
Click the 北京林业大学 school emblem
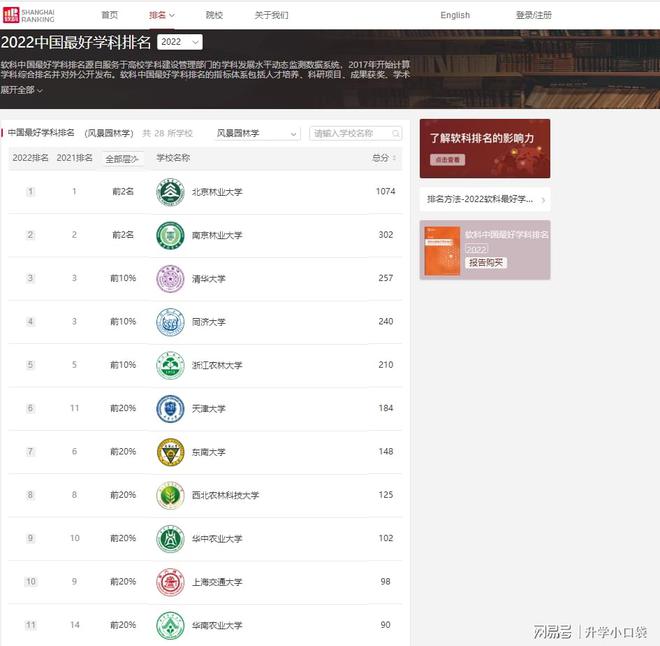[170, 192]
